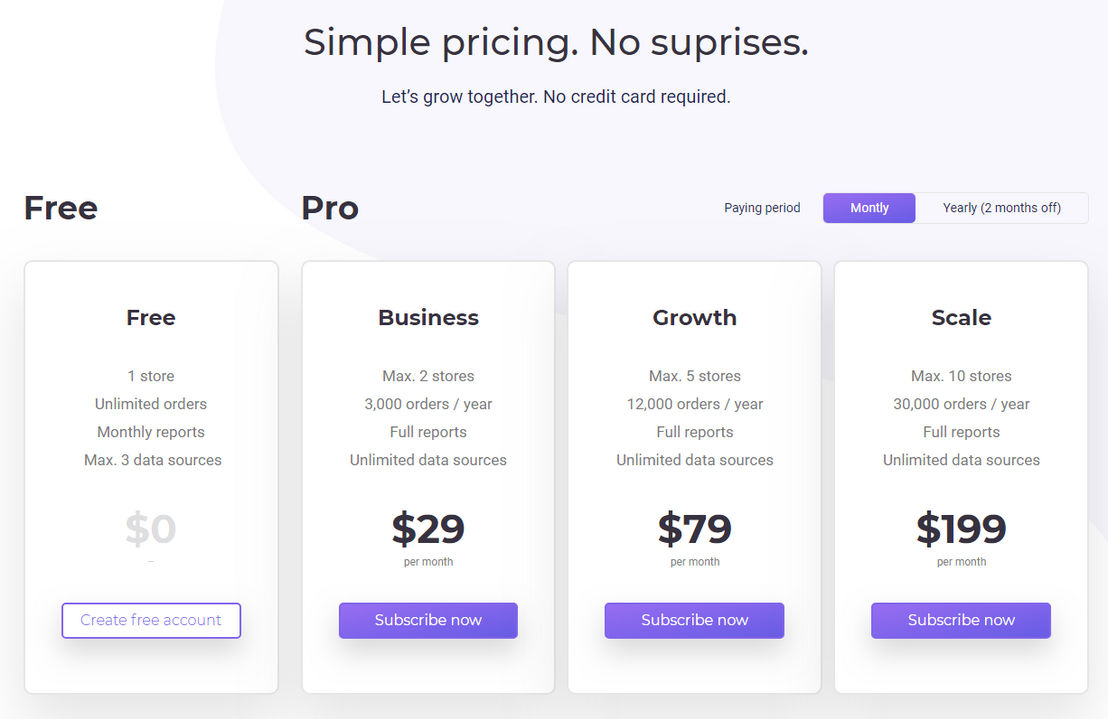Click '30,000 orders / year' in Scale
The image size is (1108, 719).
coord(961,404)
